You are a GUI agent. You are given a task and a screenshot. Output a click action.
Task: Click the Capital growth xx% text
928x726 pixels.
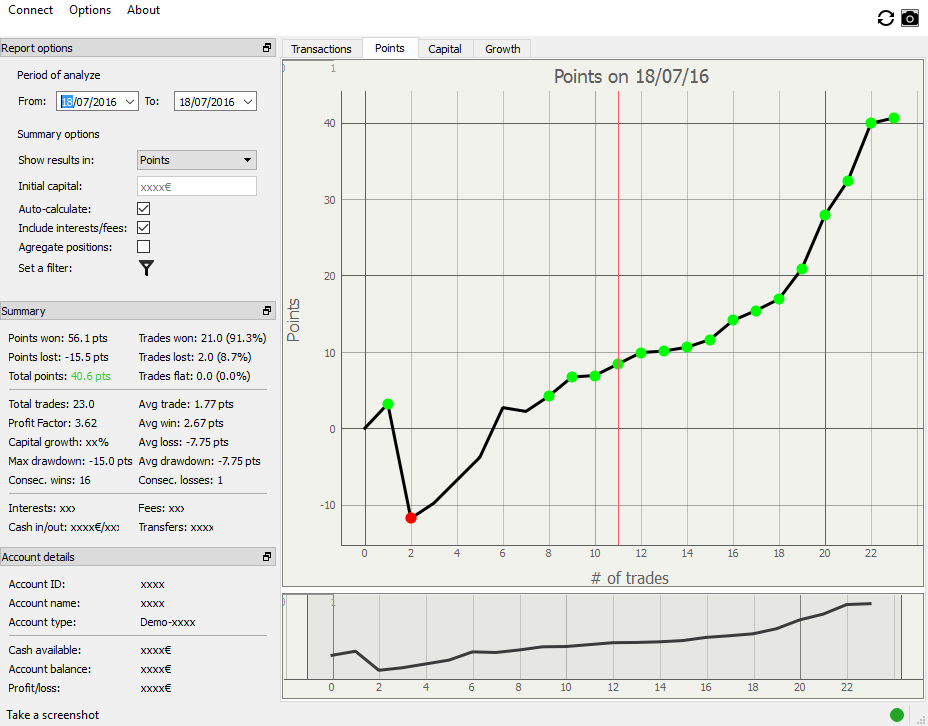pos(59,442)
